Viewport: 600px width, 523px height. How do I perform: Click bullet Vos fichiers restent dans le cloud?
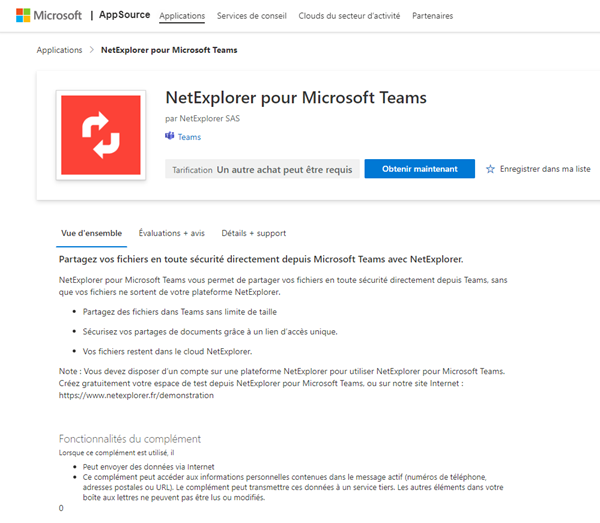coord(167,352)
